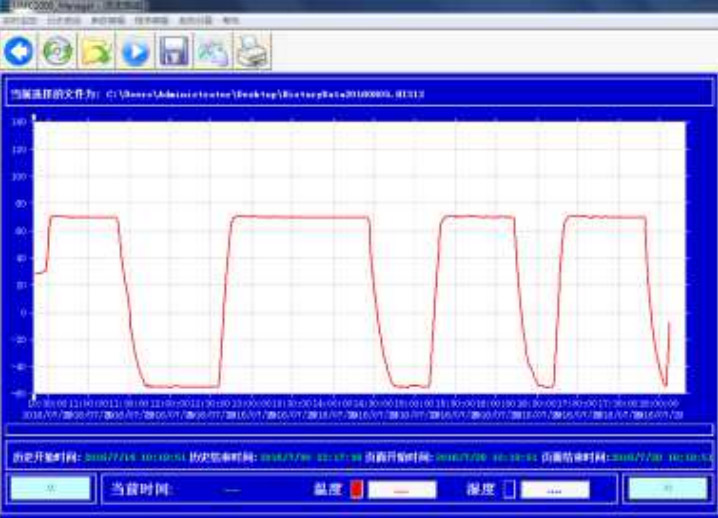Open the last menu in the menu bar
718x518 pixels.
231,20
